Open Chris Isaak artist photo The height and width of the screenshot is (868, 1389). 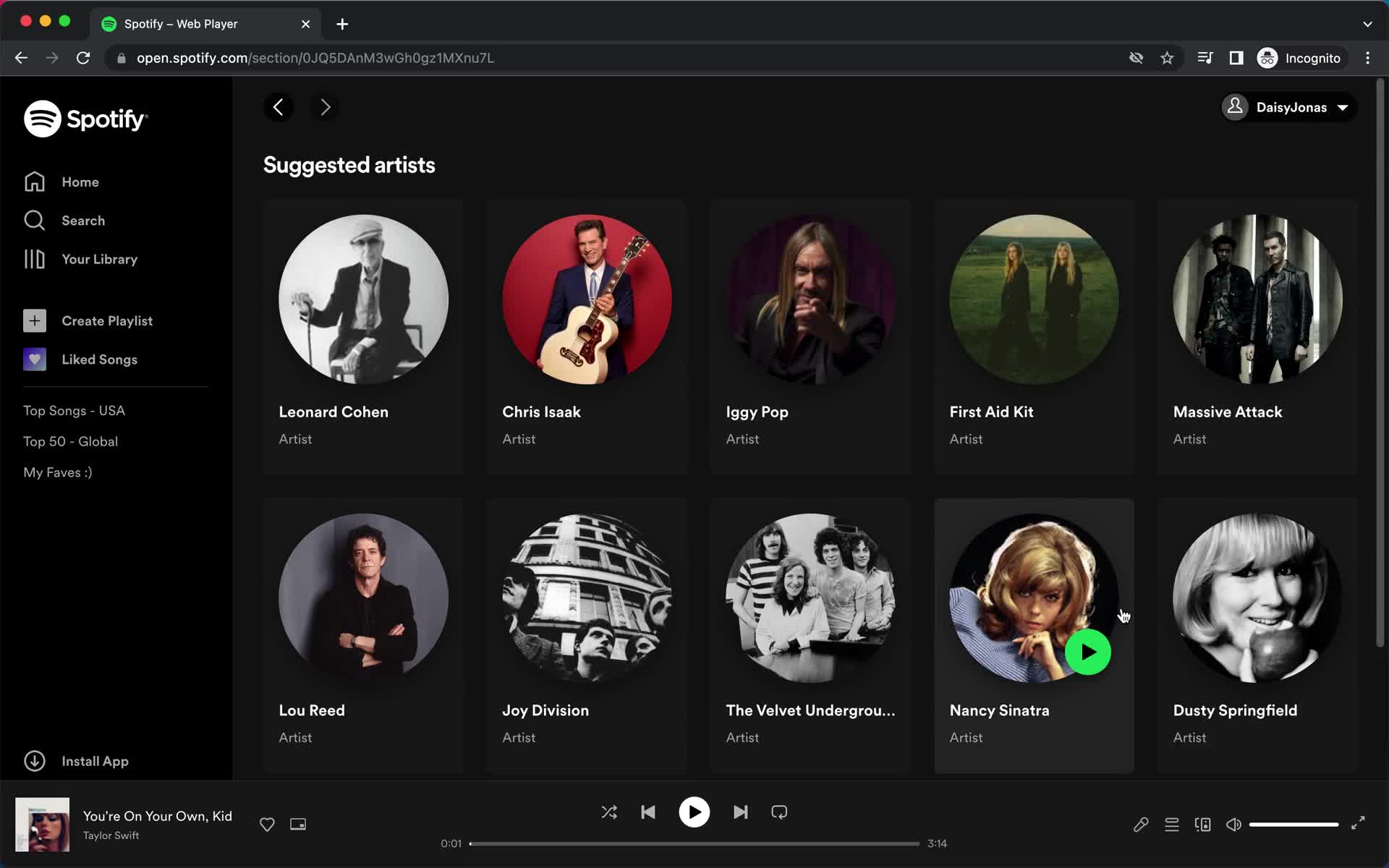click(587, 299)
